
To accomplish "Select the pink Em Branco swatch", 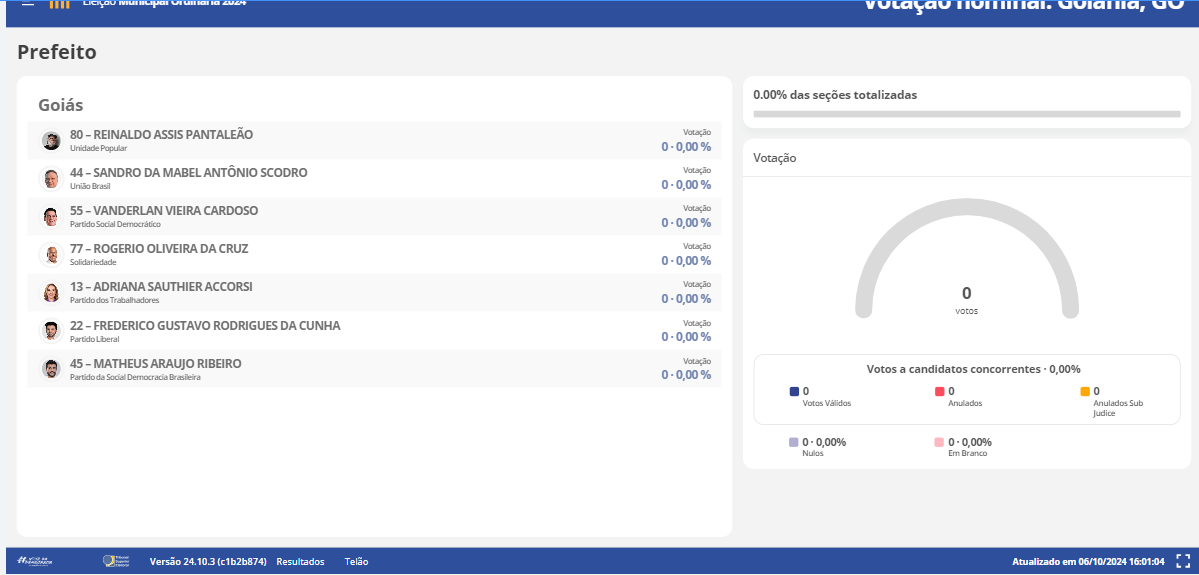I will (x=940, y=442).
